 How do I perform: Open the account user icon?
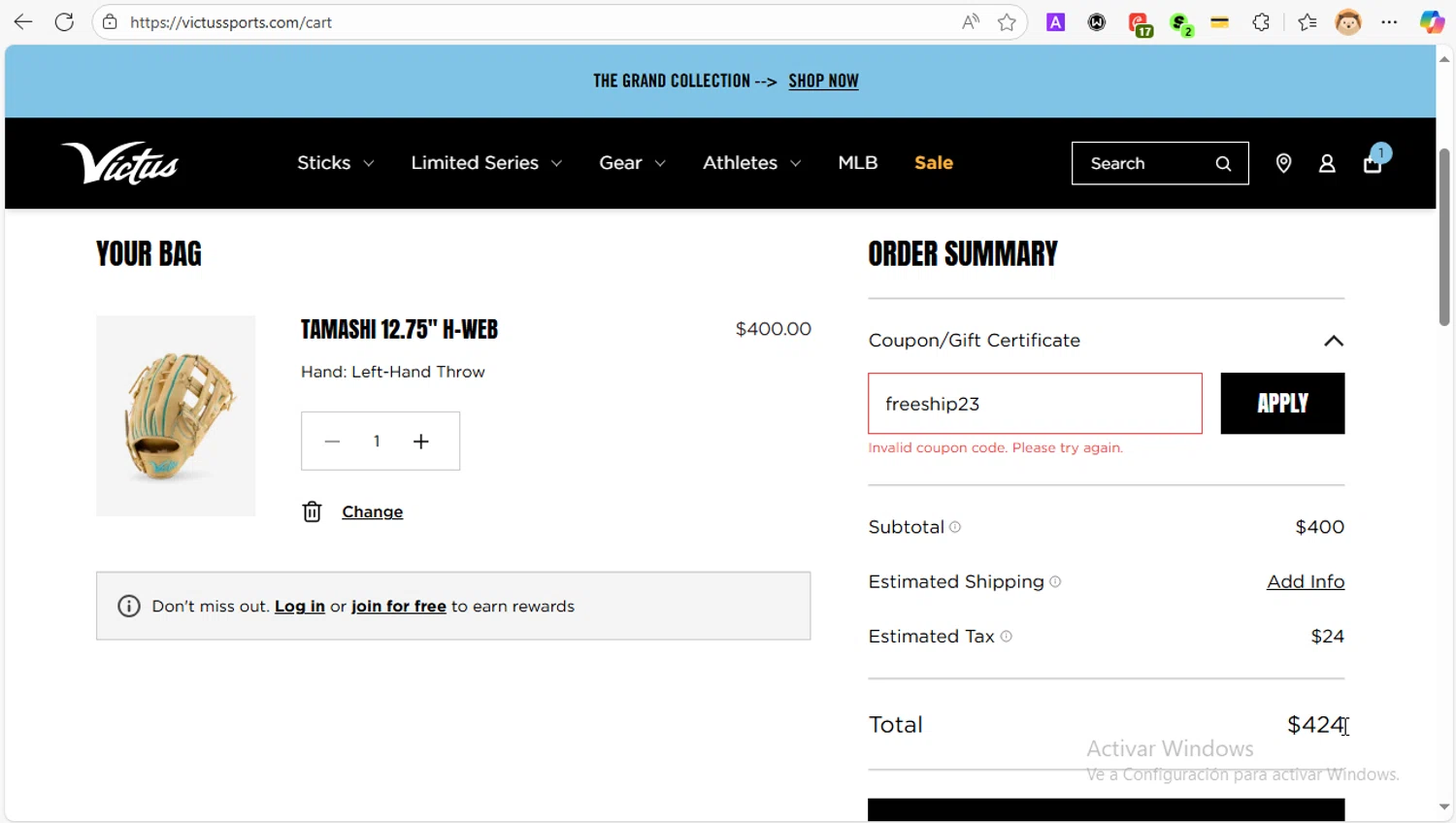1327,163
